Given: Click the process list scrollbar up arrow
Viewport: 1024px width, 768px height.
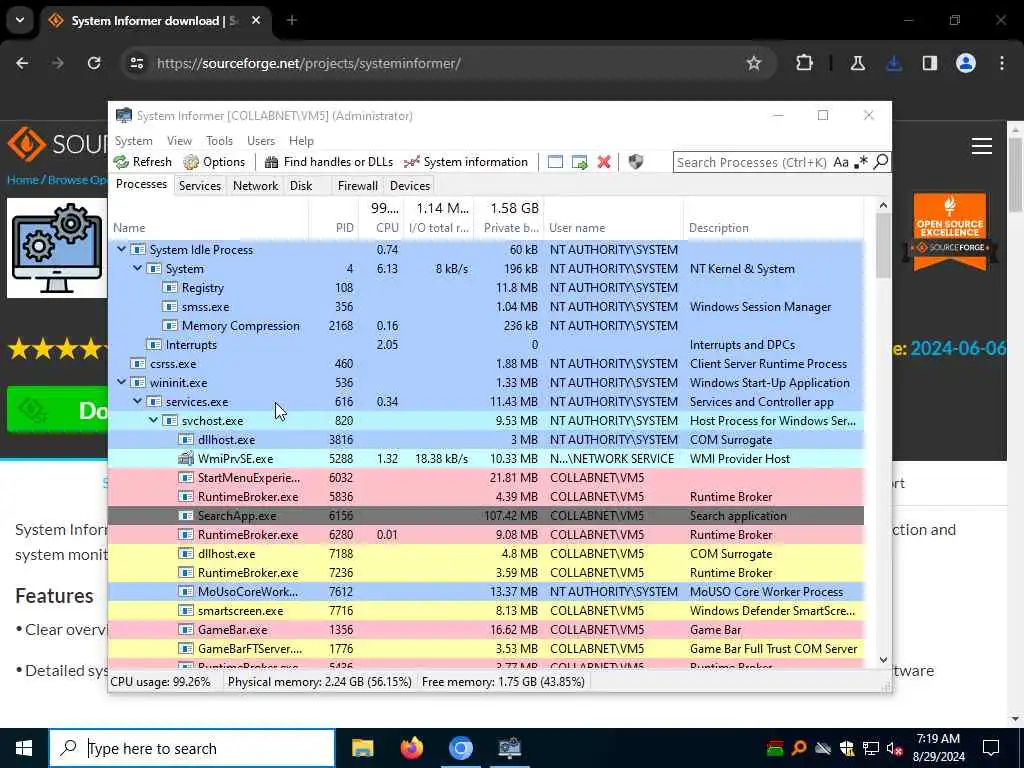Looking at the screenshot, I should (x=883, y=206).
